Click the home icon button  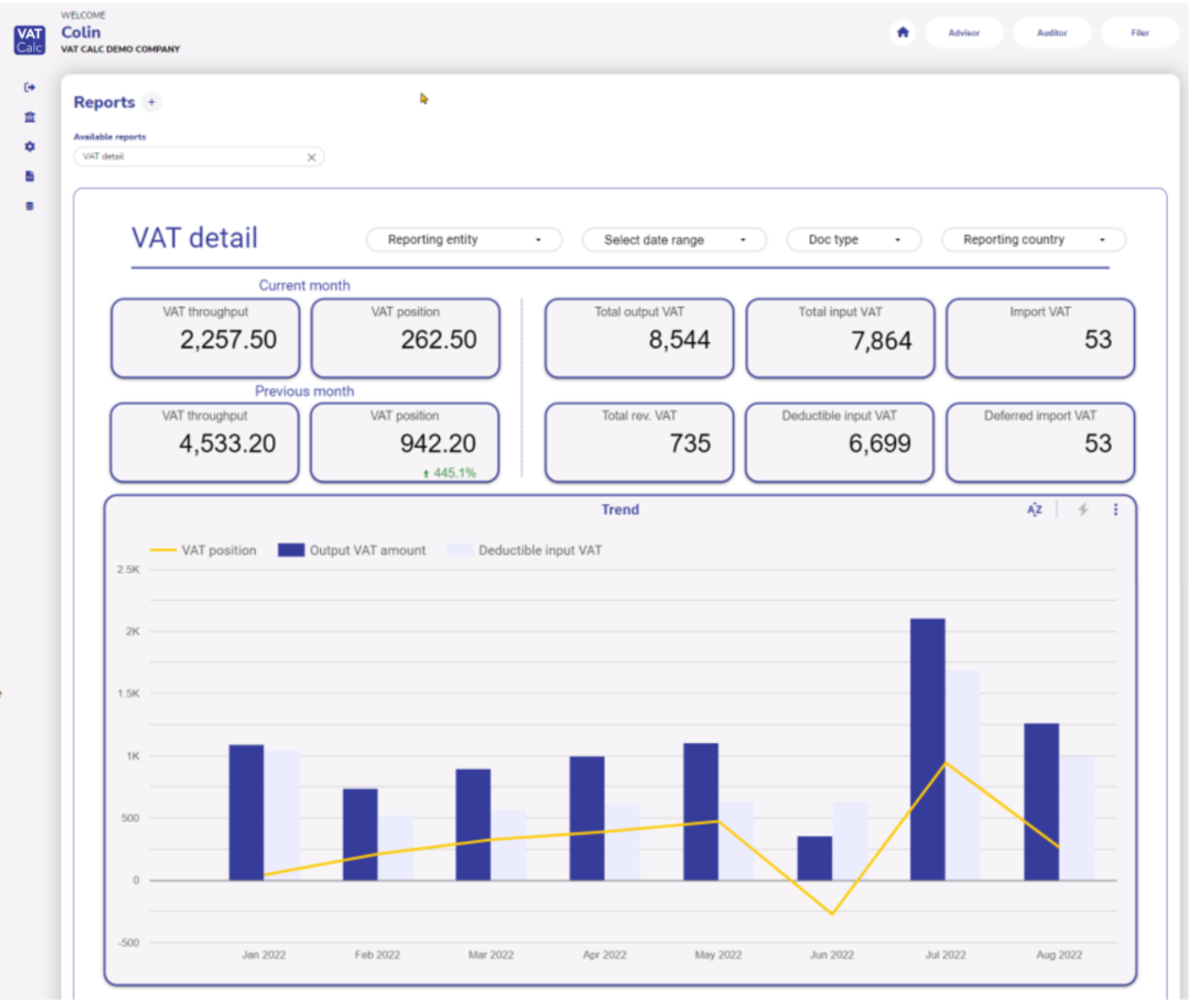[x=903, y=32]
